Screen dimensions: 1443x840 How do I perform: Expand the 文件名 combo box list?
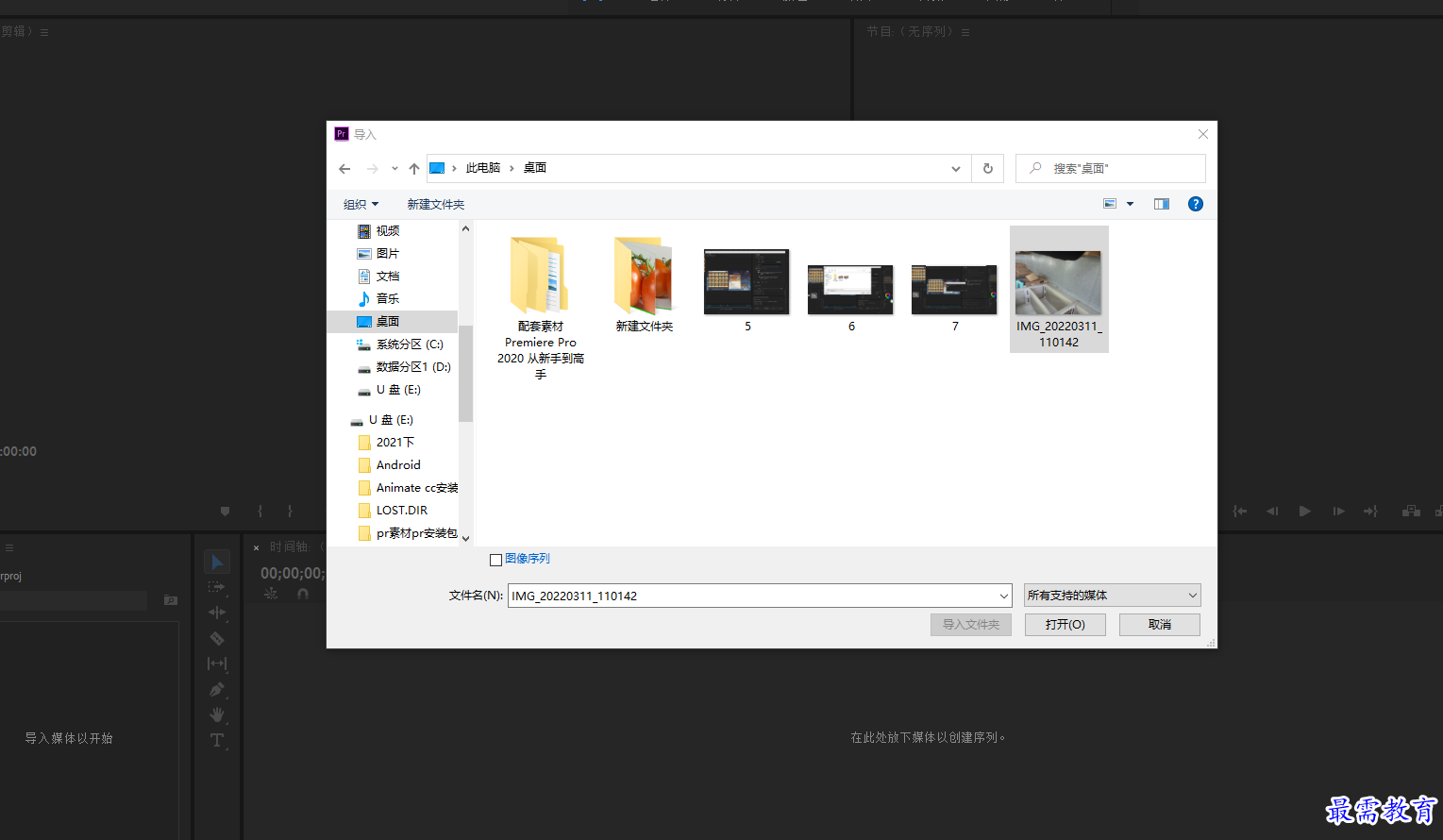1003,596
